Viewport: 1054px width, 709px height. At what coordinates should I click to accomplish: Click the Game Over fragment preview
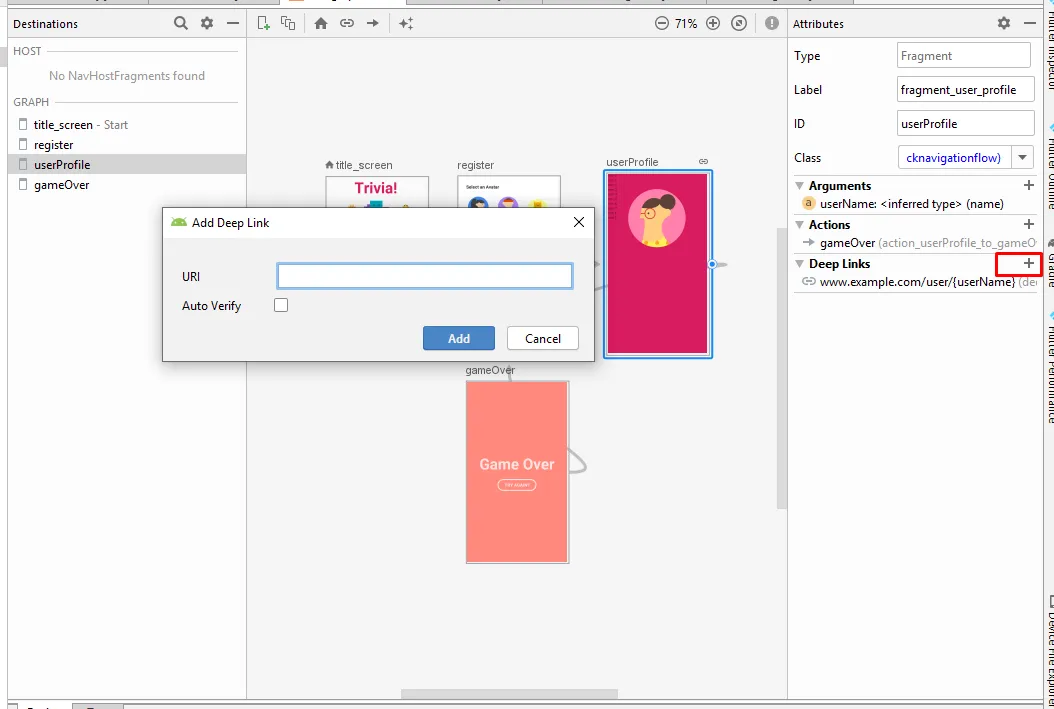[x=517, y=471]
